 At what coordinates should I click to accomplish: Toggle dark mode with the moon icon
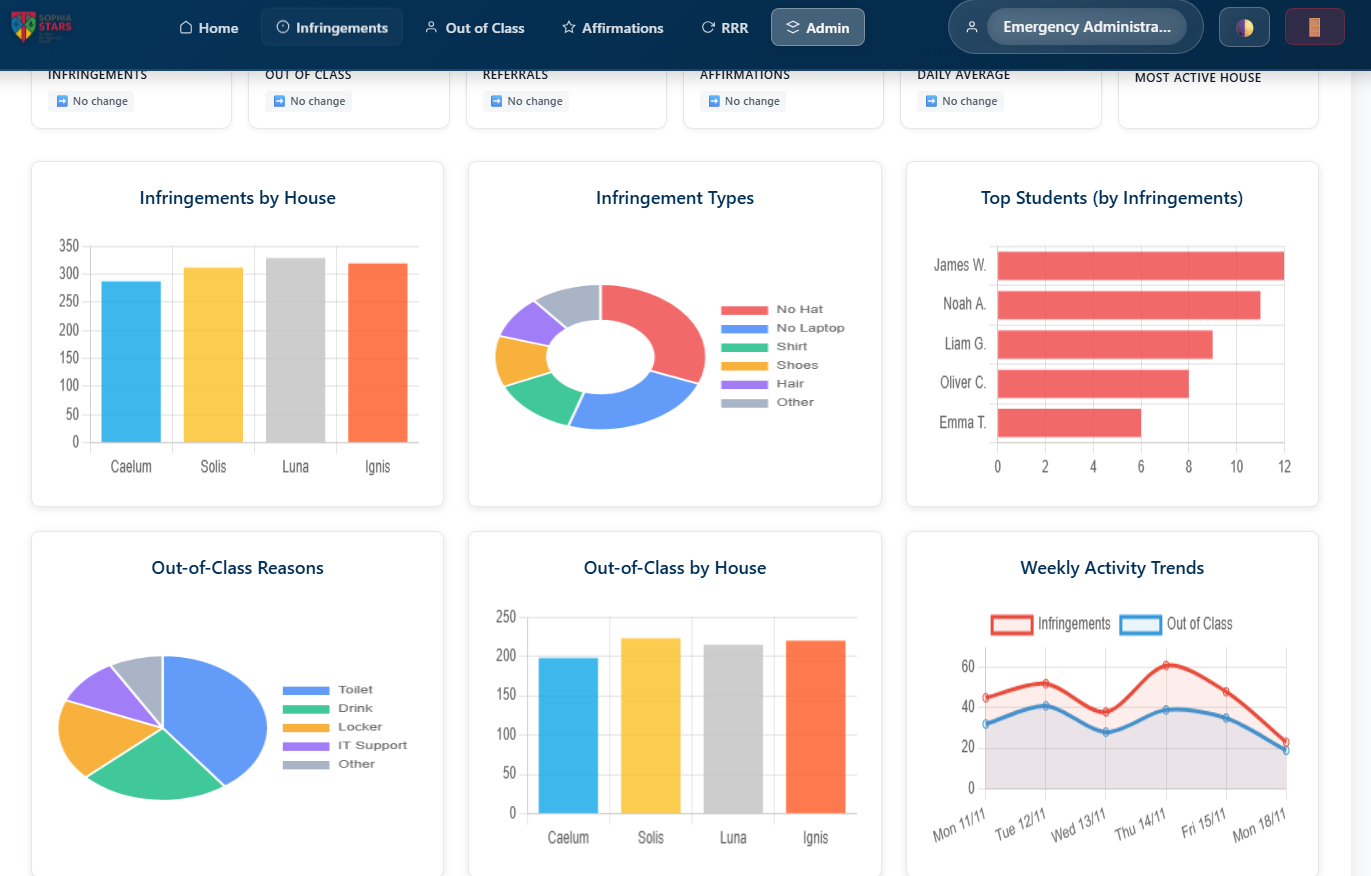[x=1244, y=26]
